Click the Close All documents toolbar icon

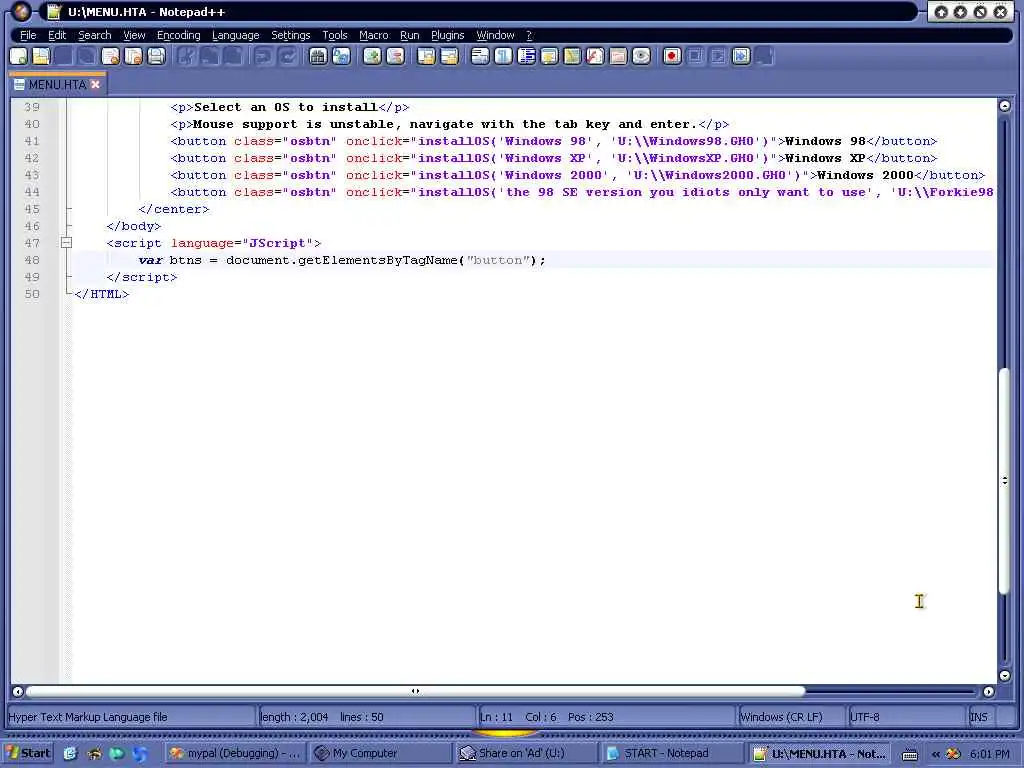(x=133, y=56)
